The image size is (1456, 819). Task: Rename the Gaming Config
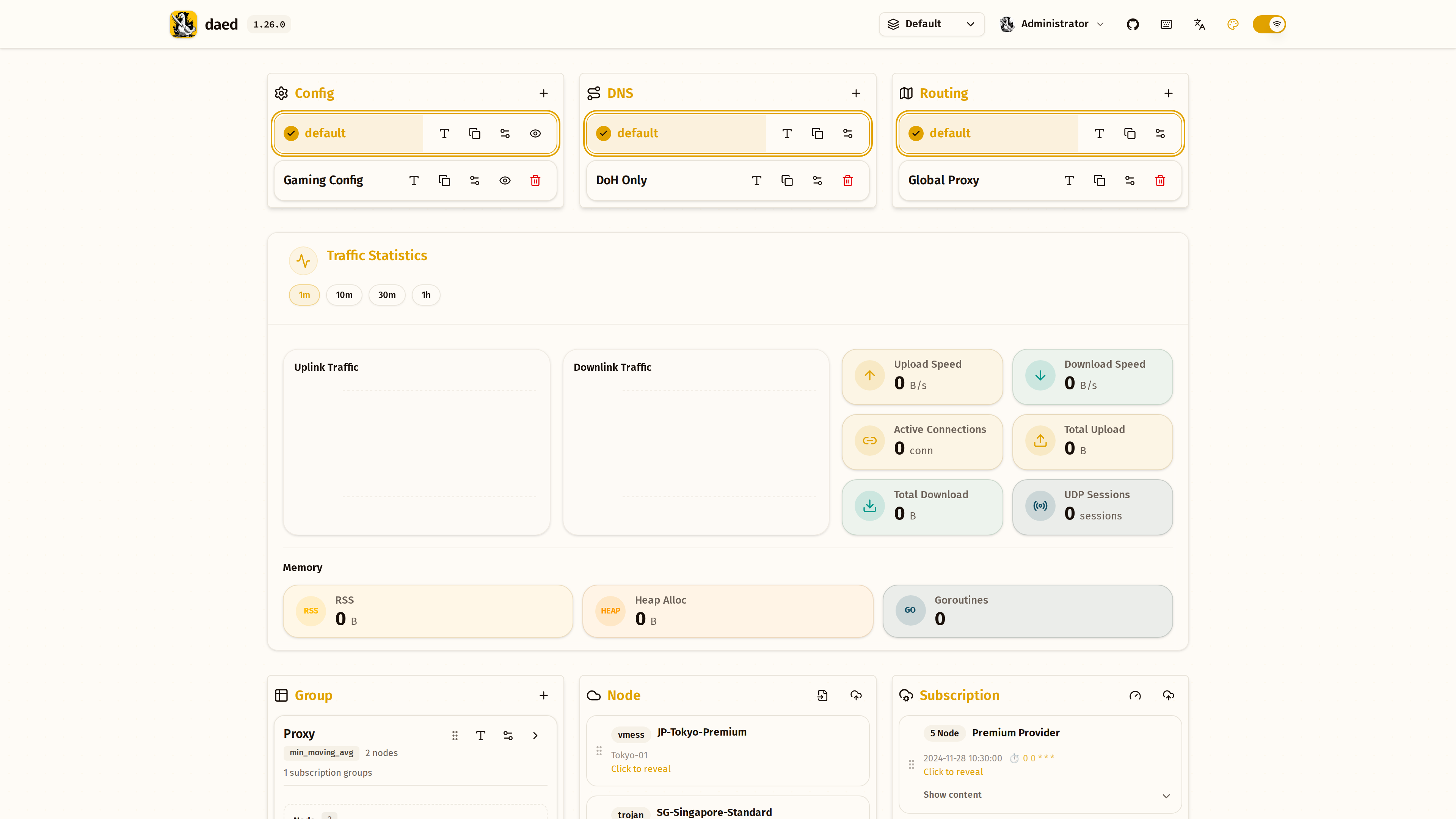pos(414,180)
